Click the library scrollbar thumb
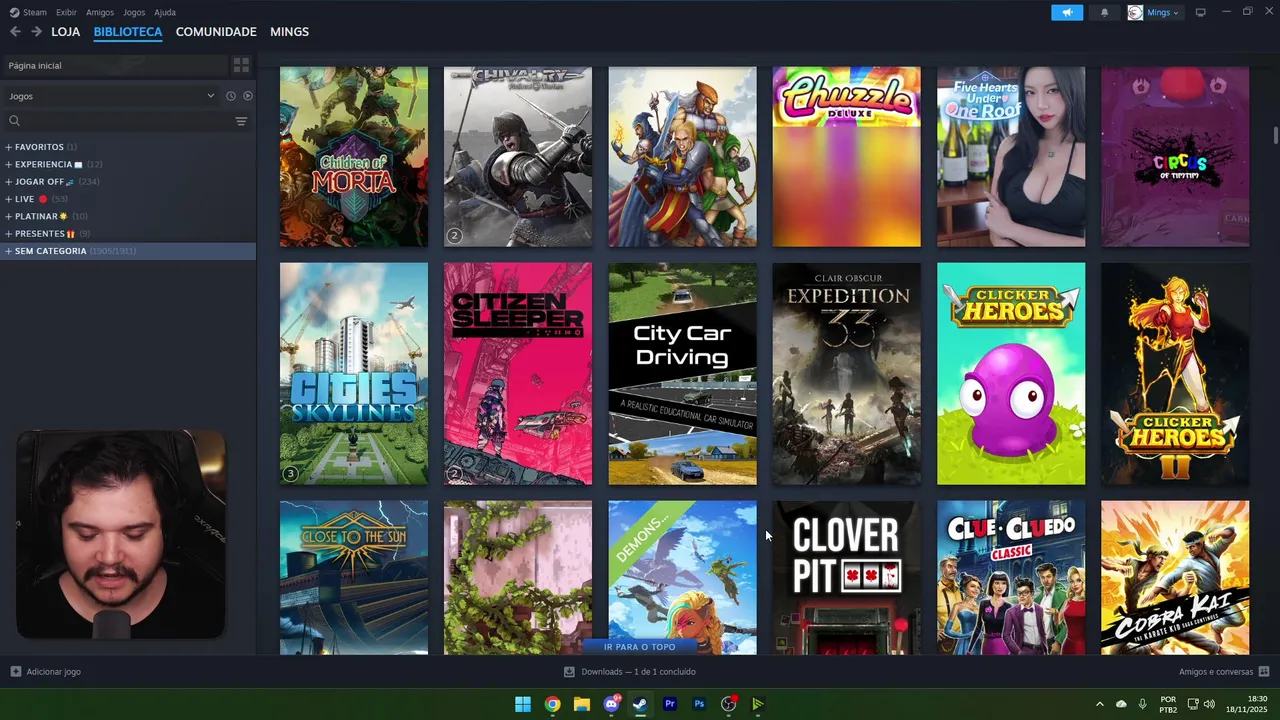Image resolution: width=1280 pixels, height=720 pixels. 1275,135
